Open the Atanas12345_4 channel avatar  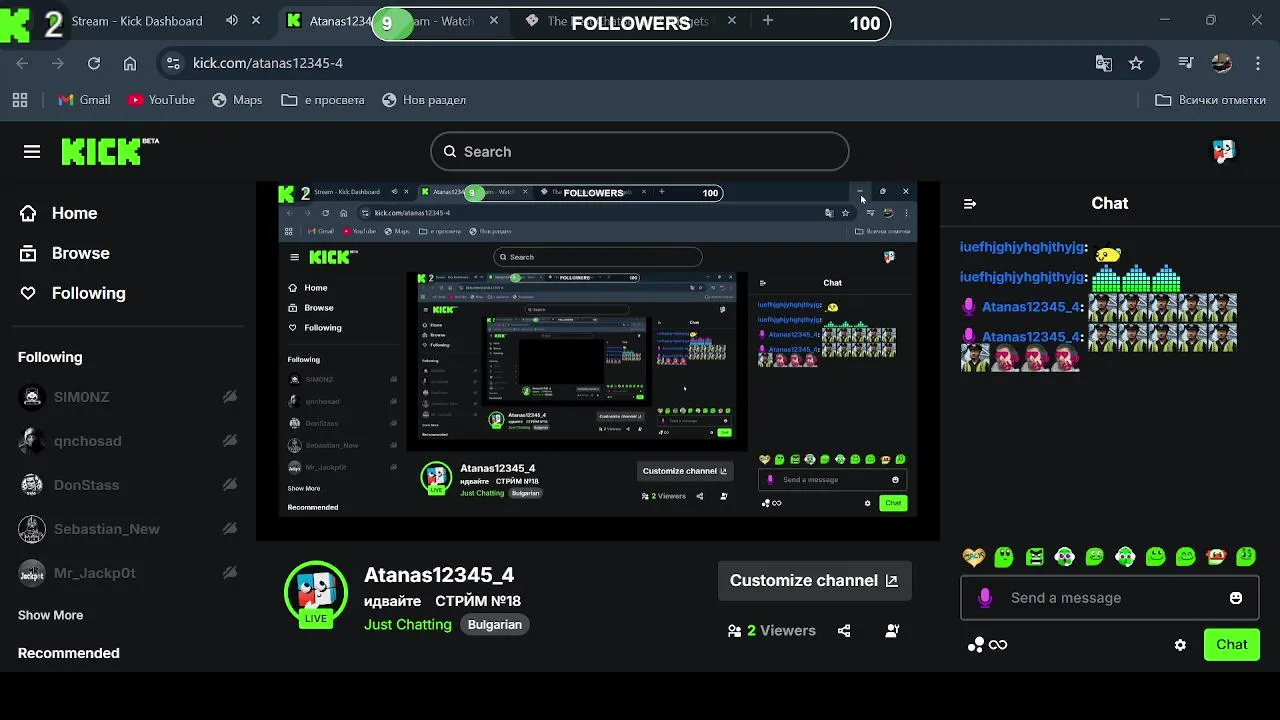click(x=316, y=592)
